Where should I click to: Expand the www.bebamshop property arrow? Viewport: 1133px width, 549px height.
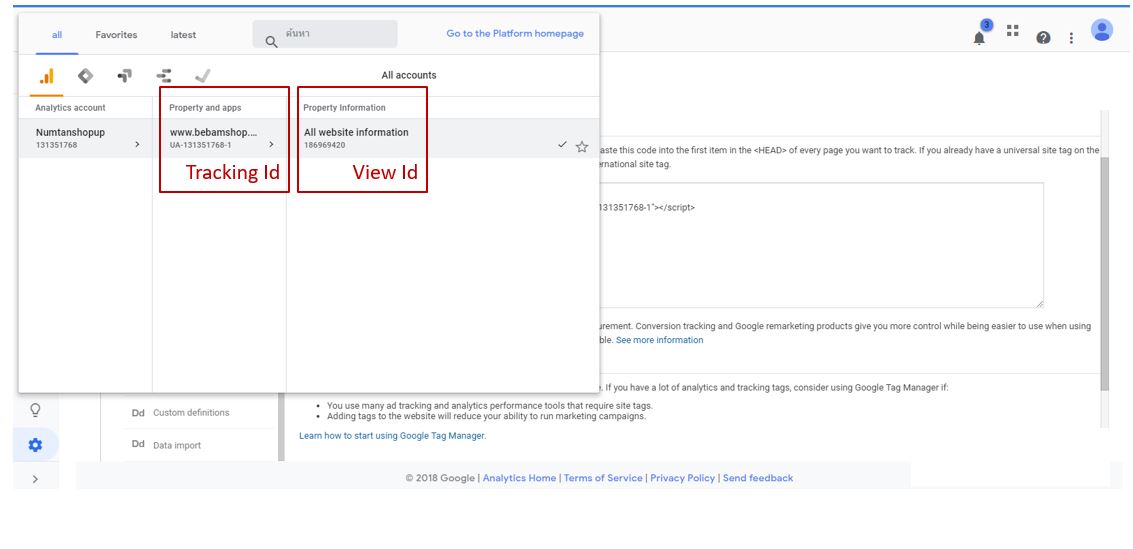pyautogui.click(x=271, y=144)
